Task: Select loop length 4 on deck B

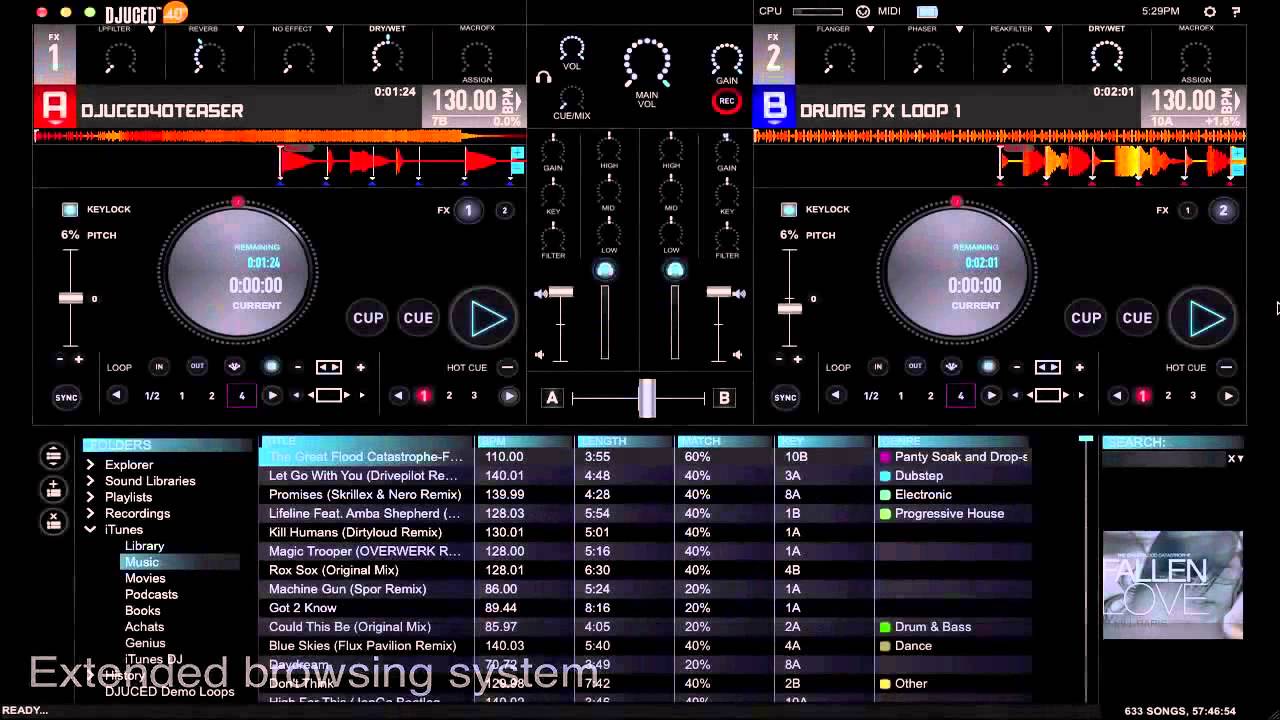Action: point(960,396)
